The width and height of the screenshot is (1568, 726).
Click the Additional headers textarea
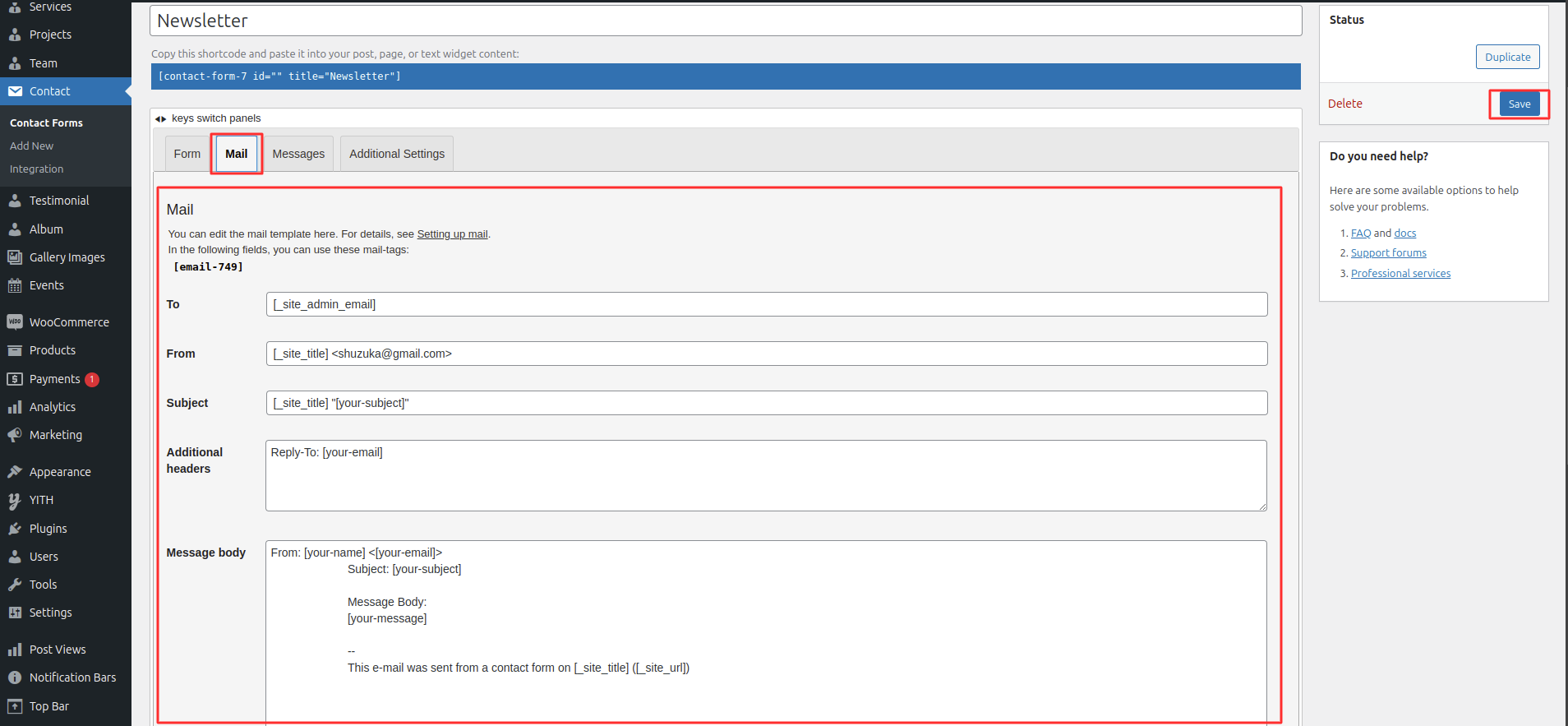(766, 475)
